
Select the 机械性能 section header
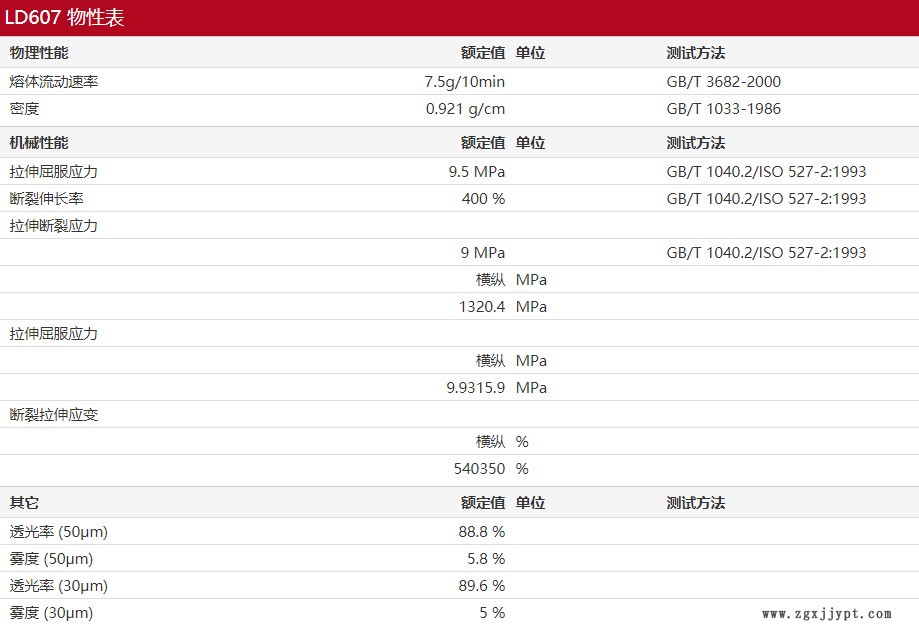pyautogui.click(x=39, y=143)
